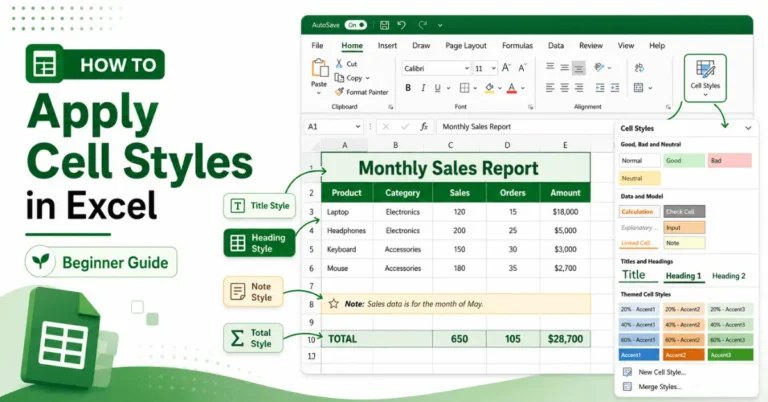768x402 pixels.
Task: Switch to the Formulas tab
Action: (x=517, y=46)
